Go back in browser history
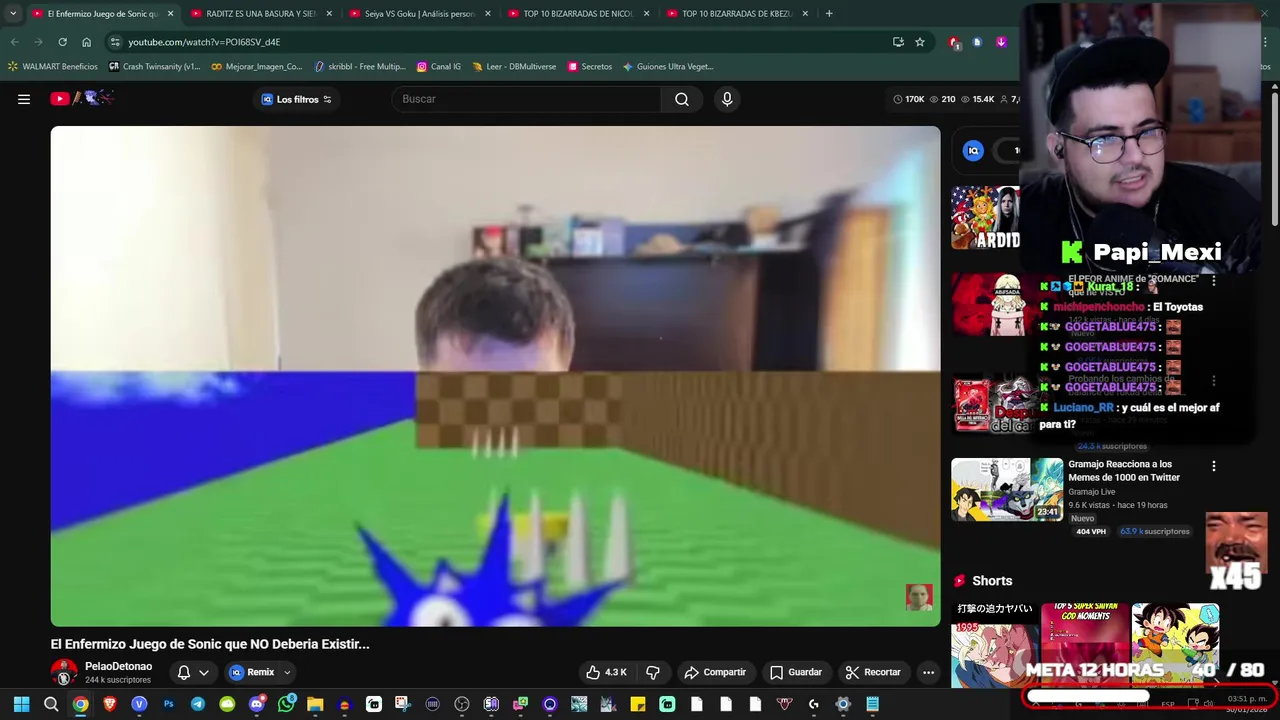The height and width of the screenshot is (720, 1280). point(14,42)
